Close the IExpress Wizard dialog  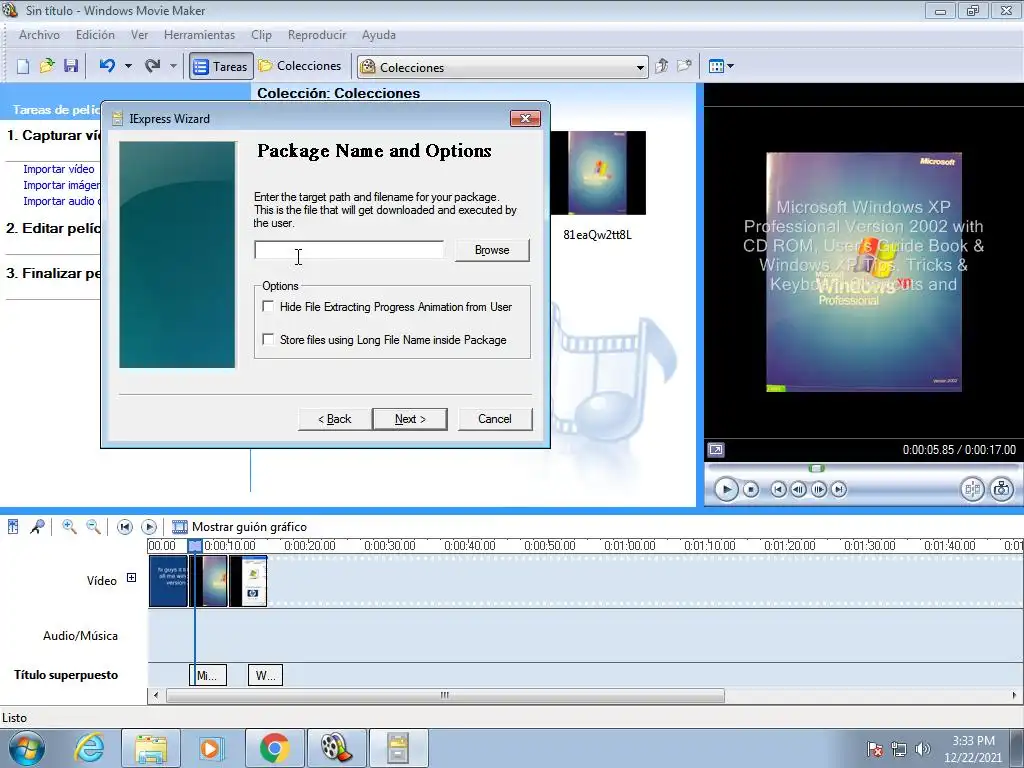(525, 118)
